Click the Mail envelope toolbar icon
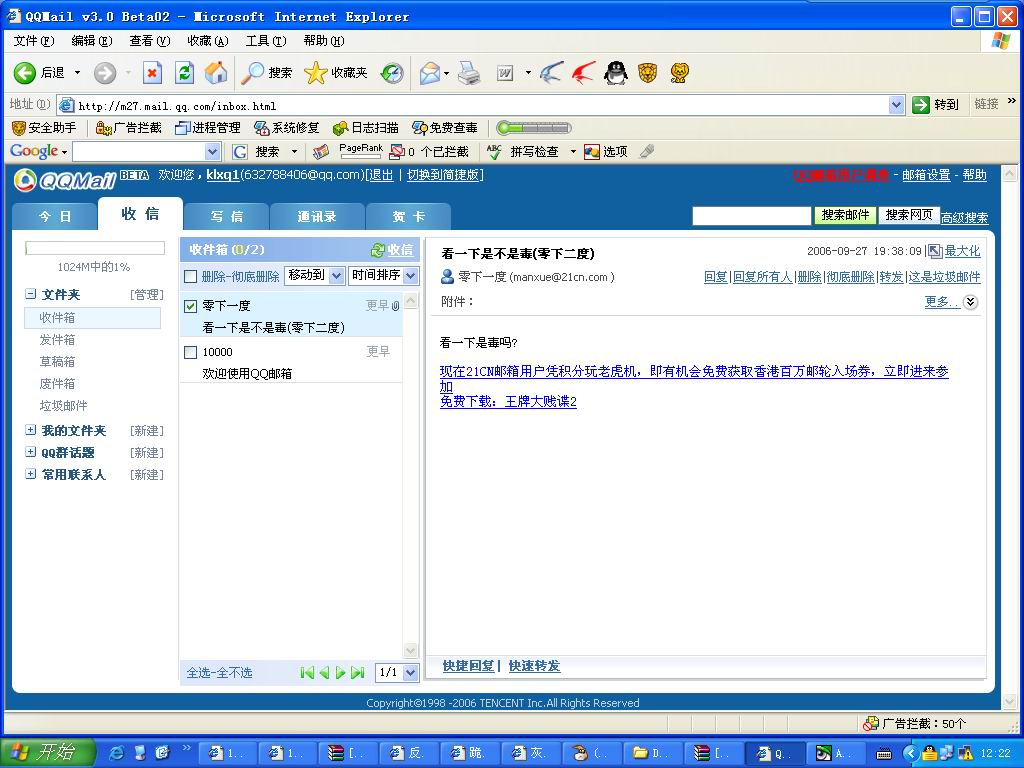 pos(430,72)
